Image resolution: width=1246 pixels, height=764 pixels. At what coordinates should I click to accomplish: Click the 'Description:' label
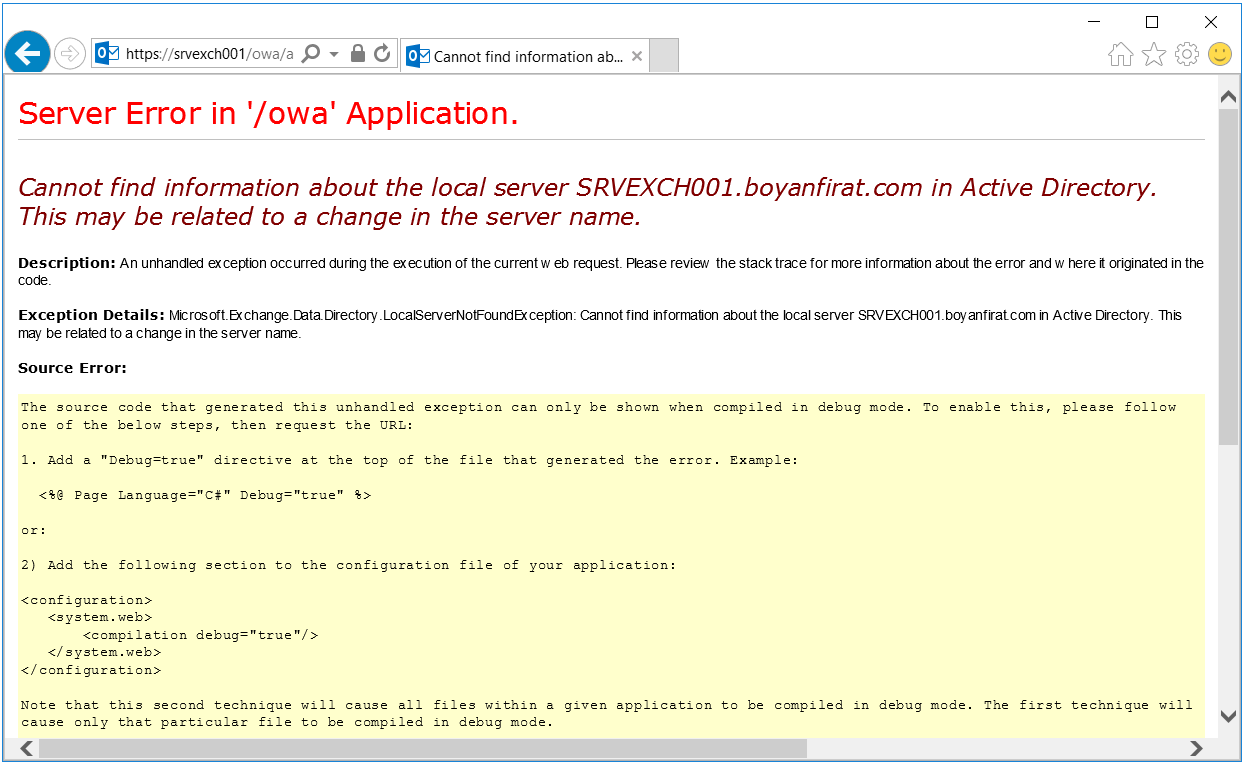[x=67, y=263]
